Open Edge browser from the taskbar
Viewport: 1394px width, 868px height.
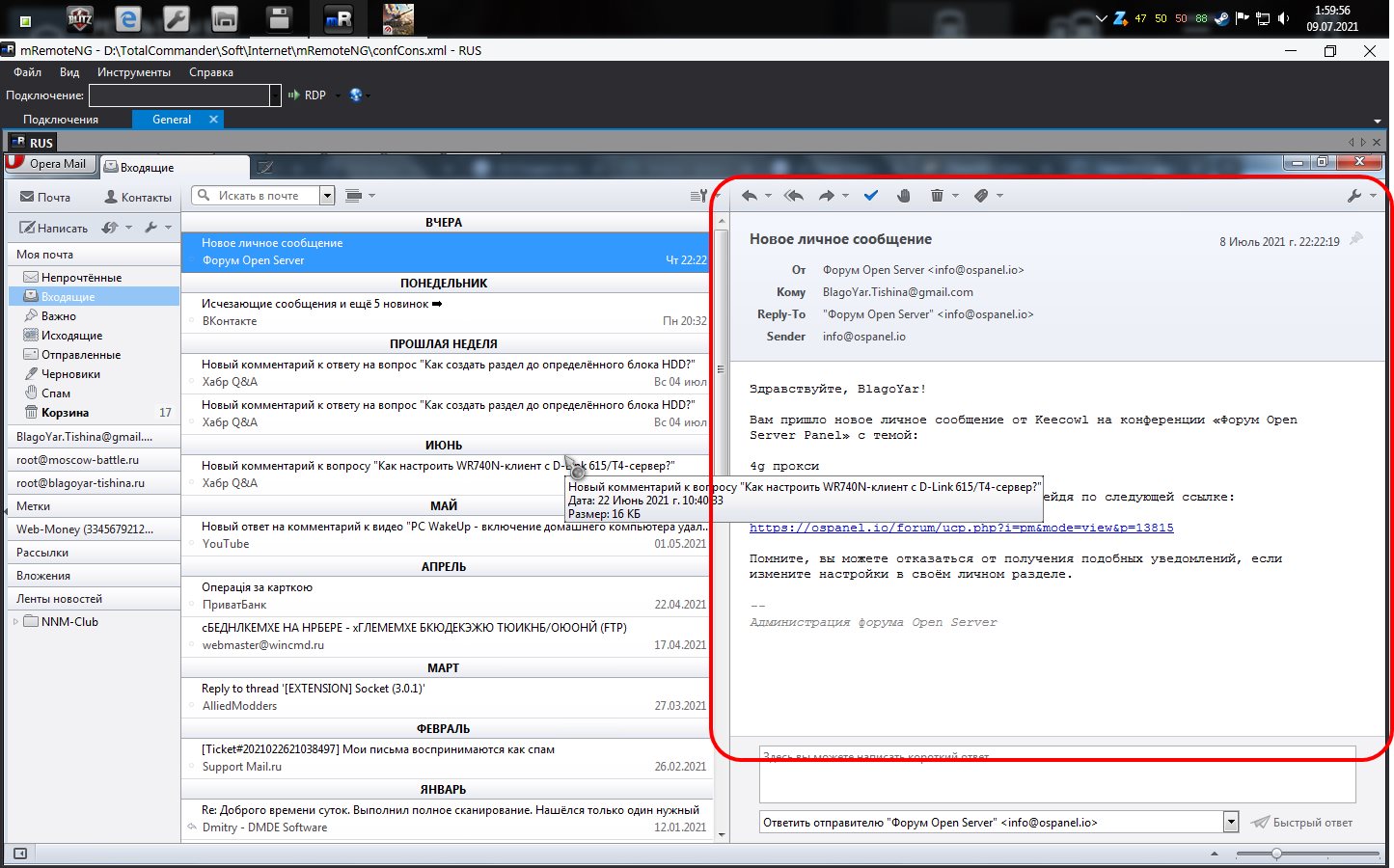point(127,19)
